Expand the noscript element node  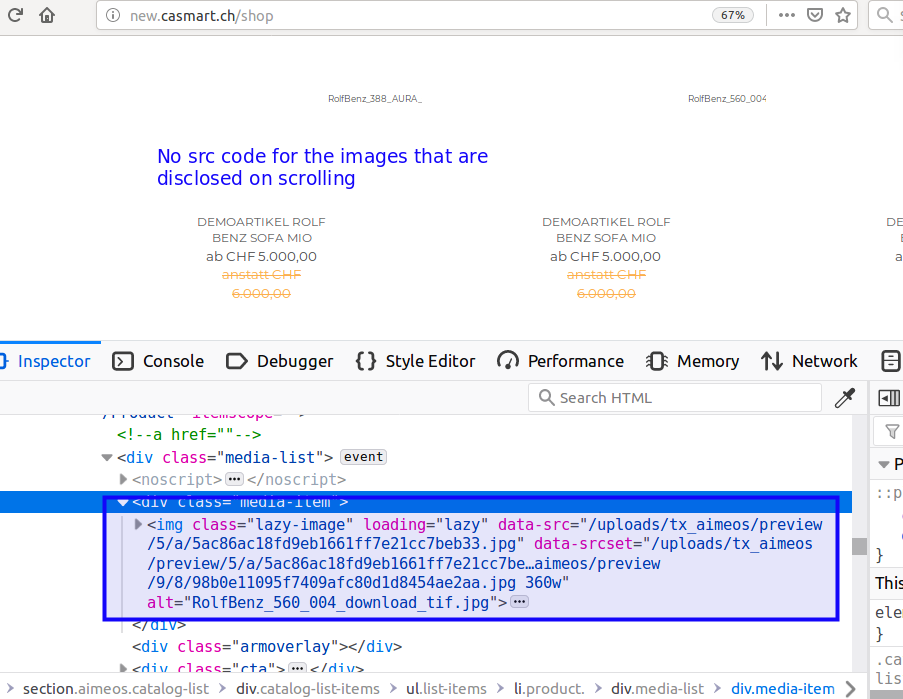[x=123, y=479]
